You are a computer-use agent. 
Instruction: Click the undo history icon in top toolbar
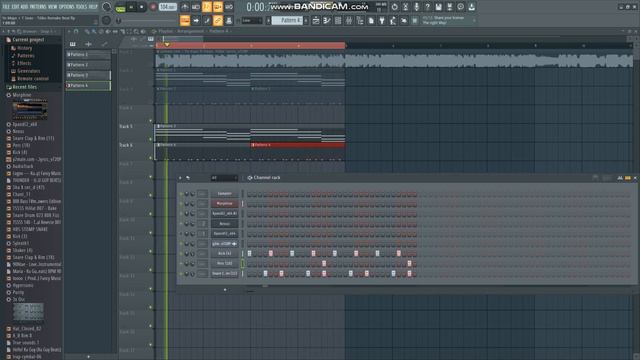pos(394,7)
